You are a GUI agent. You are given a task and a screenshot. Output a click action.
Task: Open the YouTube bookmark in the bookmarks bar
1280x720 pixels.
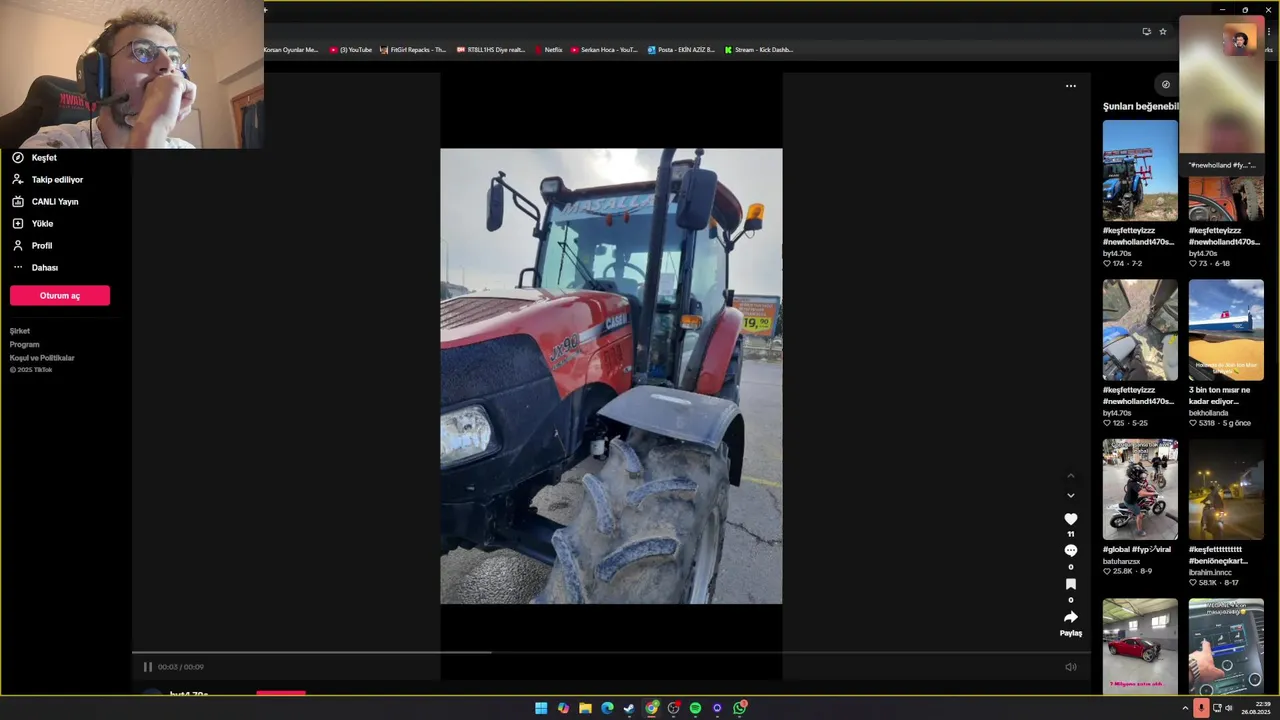[x=351, y=50]
